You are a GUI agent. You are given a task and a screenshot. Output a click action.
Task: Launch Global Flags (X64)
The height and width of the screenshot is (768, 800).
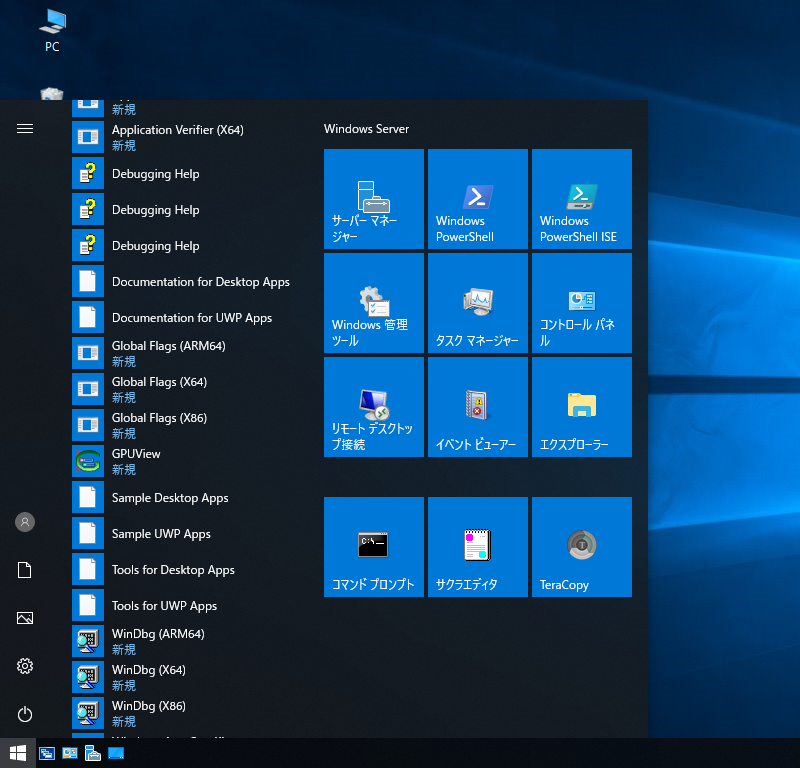[x=189, y=389]
